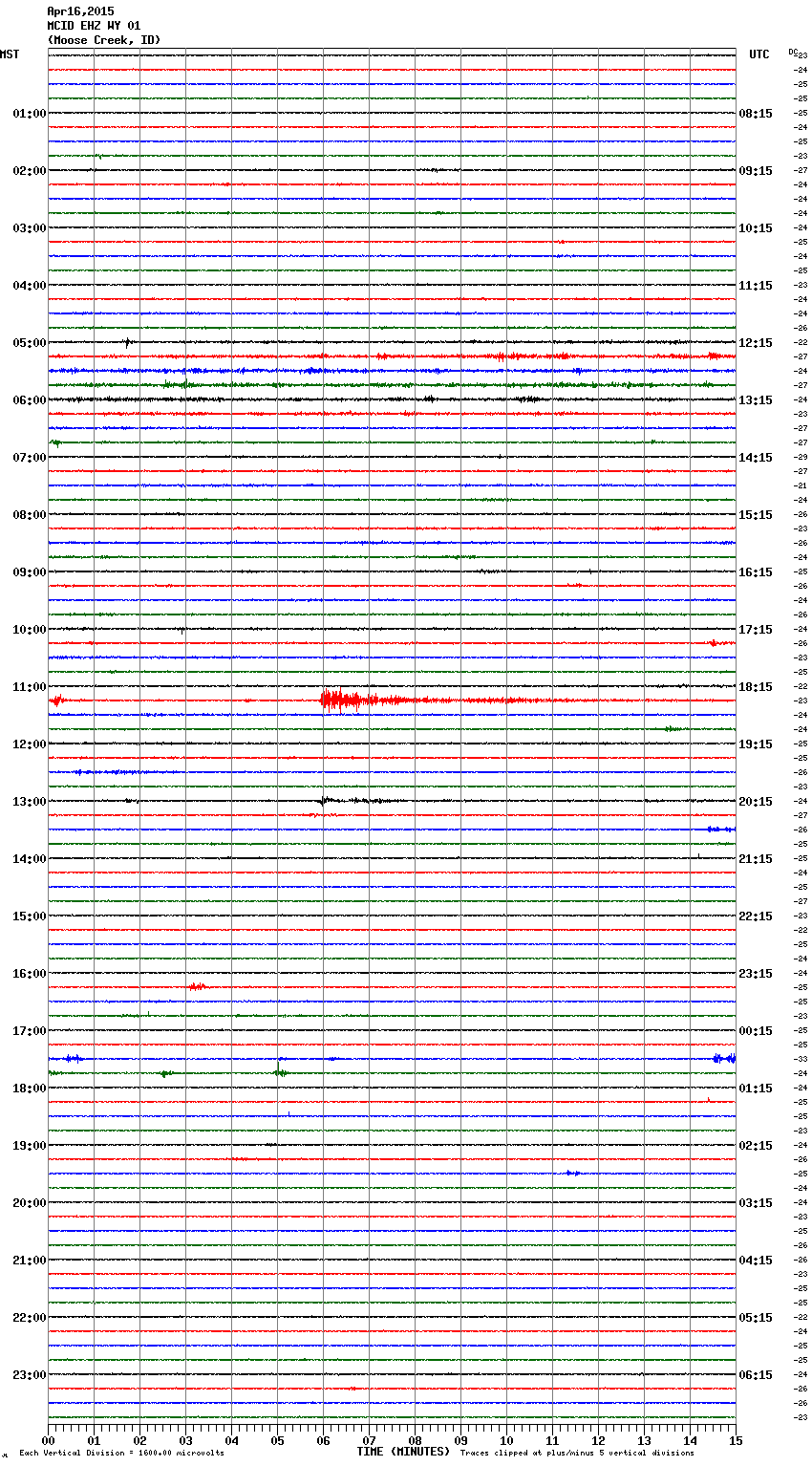Image resolution: width=812 pixels, height=1466 pixels.
Task: Select the "12:00" MST time label
Action: 30,744
